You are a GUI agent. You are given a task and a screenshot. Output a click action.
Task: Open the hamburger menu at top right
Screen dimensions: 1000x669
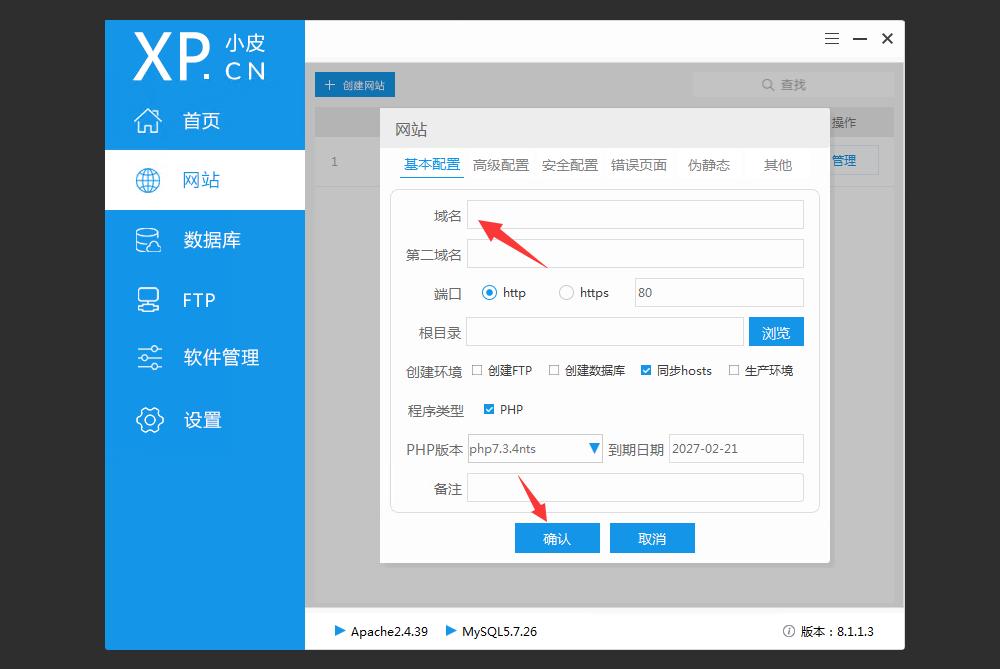(x=831, y=38)
